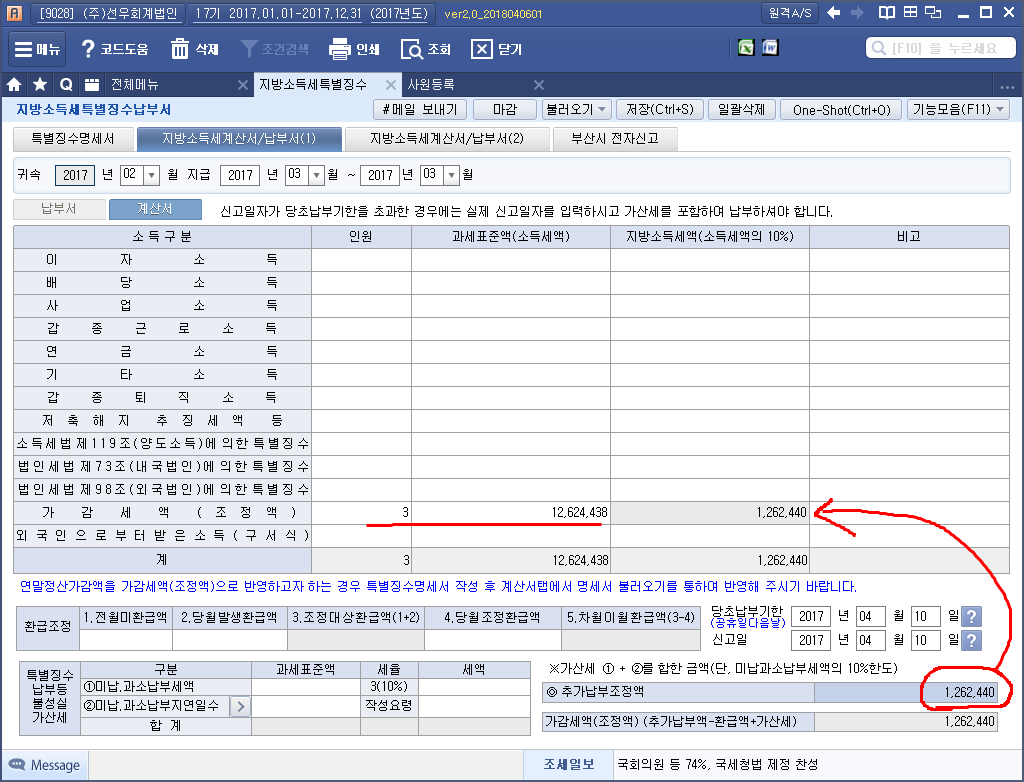Switch to 납부서 view toggle
The height and width of the screenshot is (782, 1024).
[x=58, y=210]
